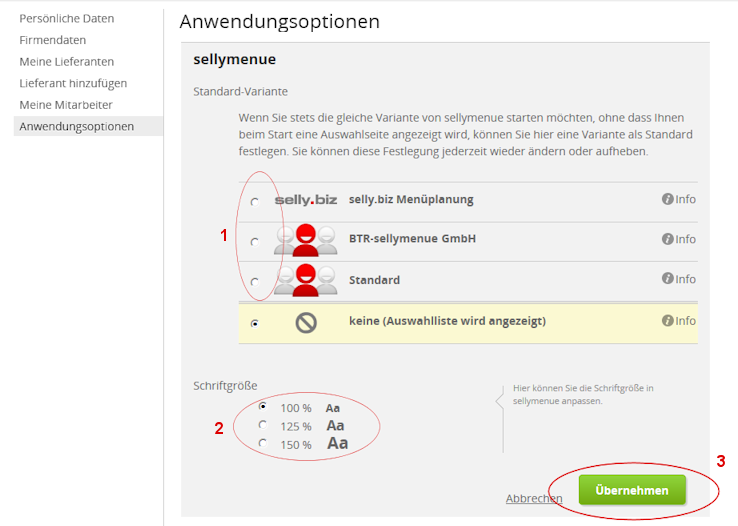Viewport: 738px width, 526px height.
Task: Open Firmendaten in the sidebar
Action: pyautogui.click(x=52, y=40)
